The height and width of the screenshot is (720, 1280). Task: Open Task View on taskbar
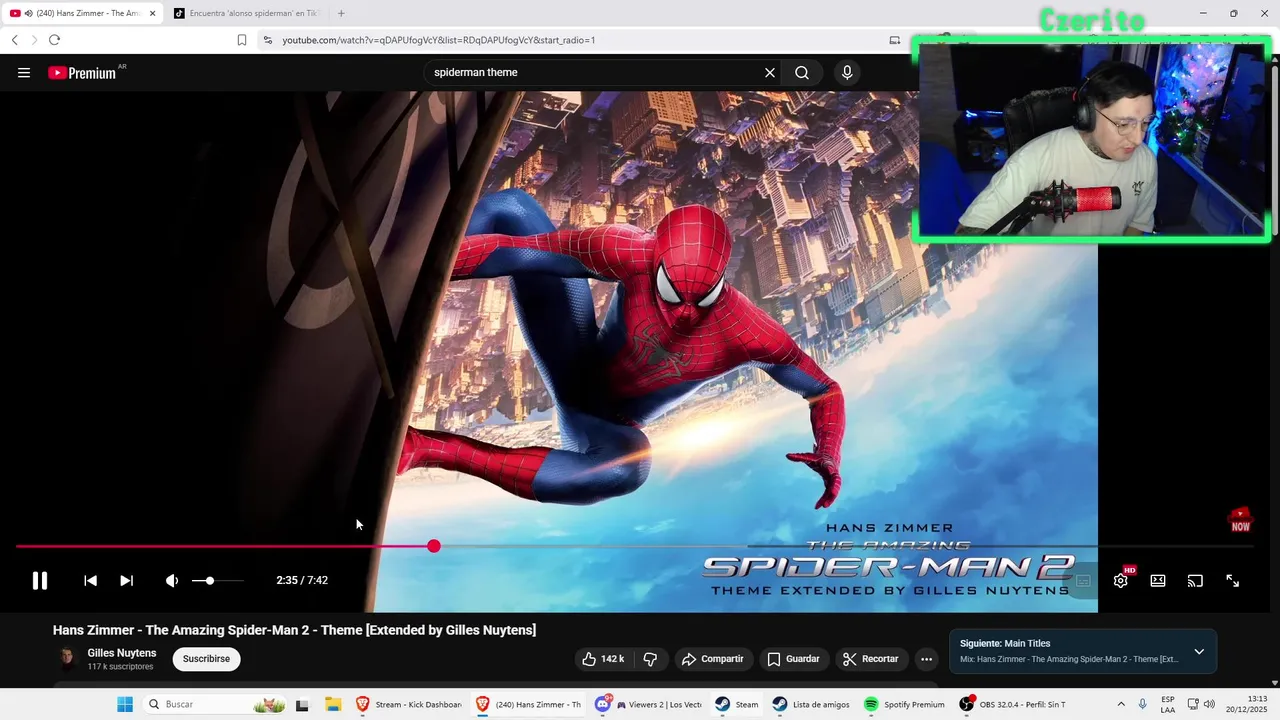(302, 705)
